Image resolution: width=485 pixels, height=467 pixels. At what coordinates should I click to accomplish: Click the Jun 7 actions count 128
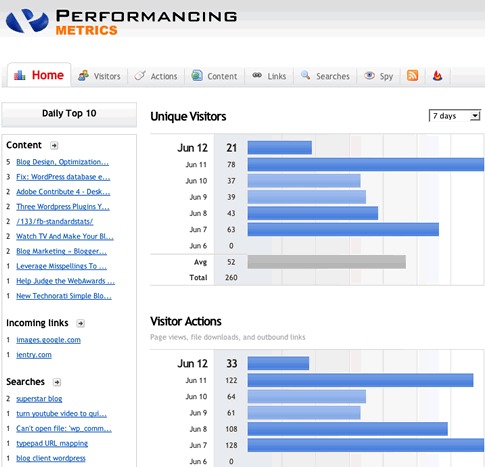[231, 445]
